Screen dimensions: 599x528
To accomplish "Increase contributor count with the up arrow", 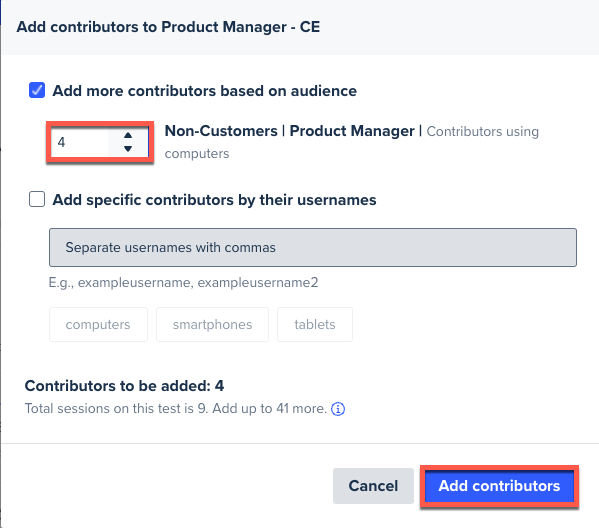I will pyautogui.click(x=128, y=135).
